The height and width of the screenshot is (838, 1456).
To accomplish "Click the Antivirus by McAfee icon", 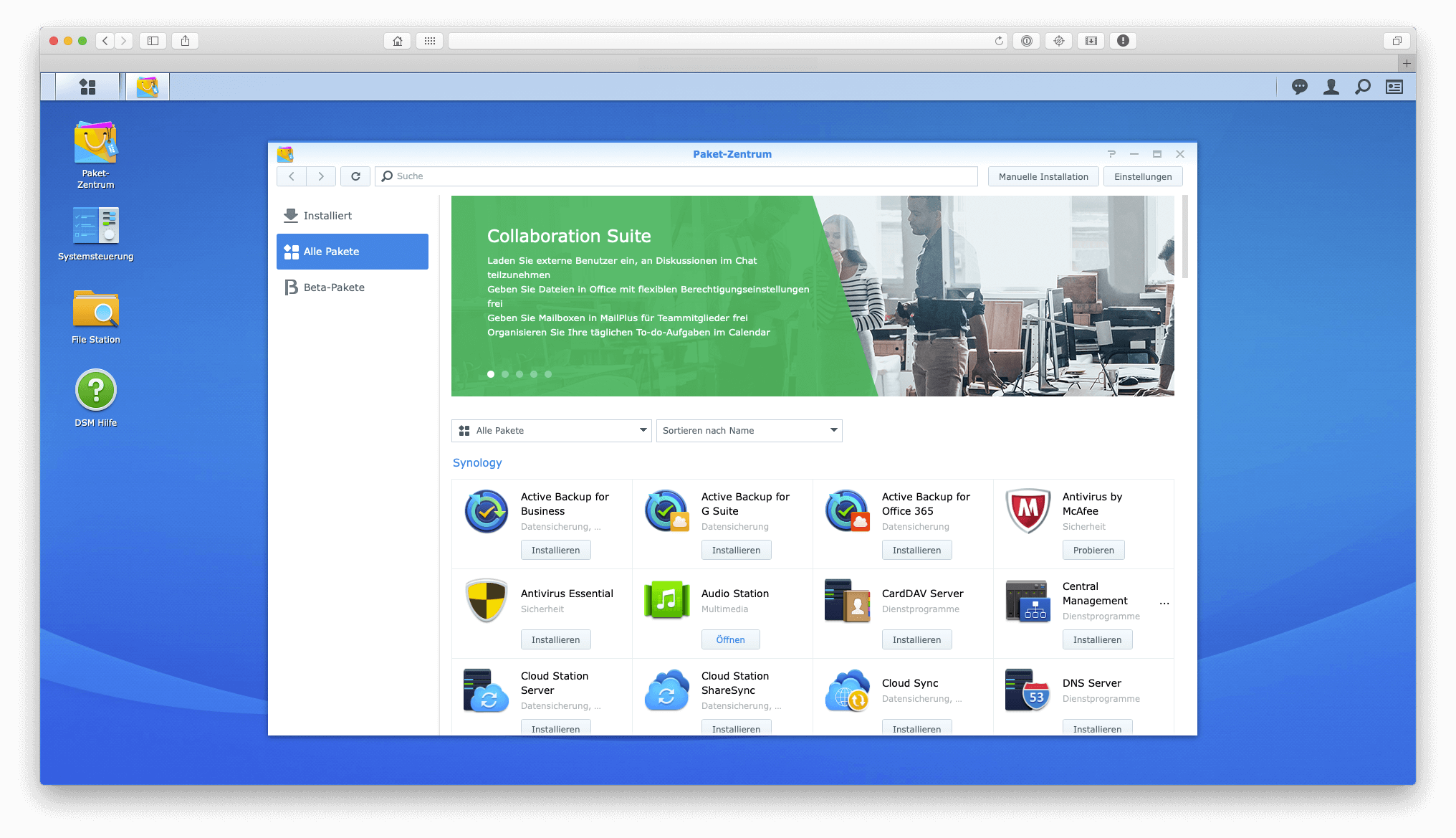I will 1025,508.
